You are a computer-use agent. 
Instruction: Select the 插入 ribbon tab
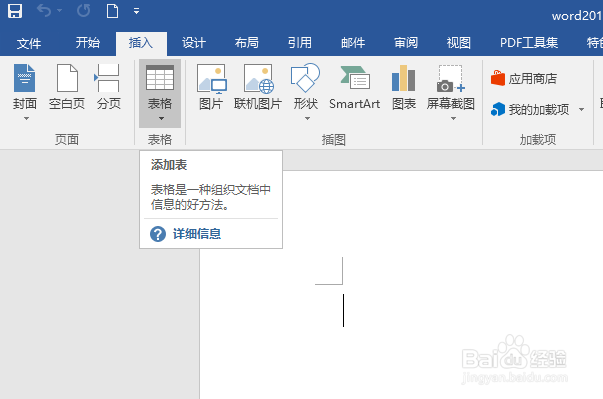[x=141, y=43]
